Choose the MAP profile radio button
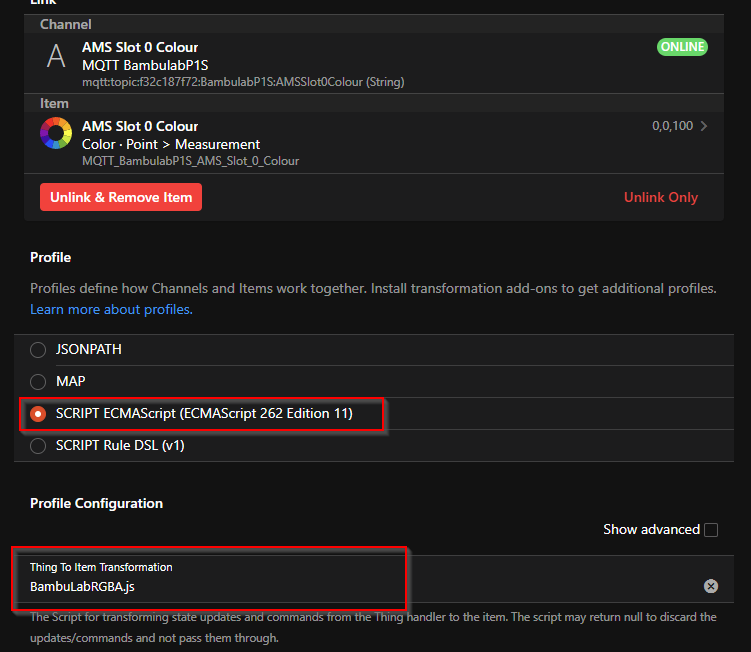Screen dimensions: 751x652 (x=38, y=382)
